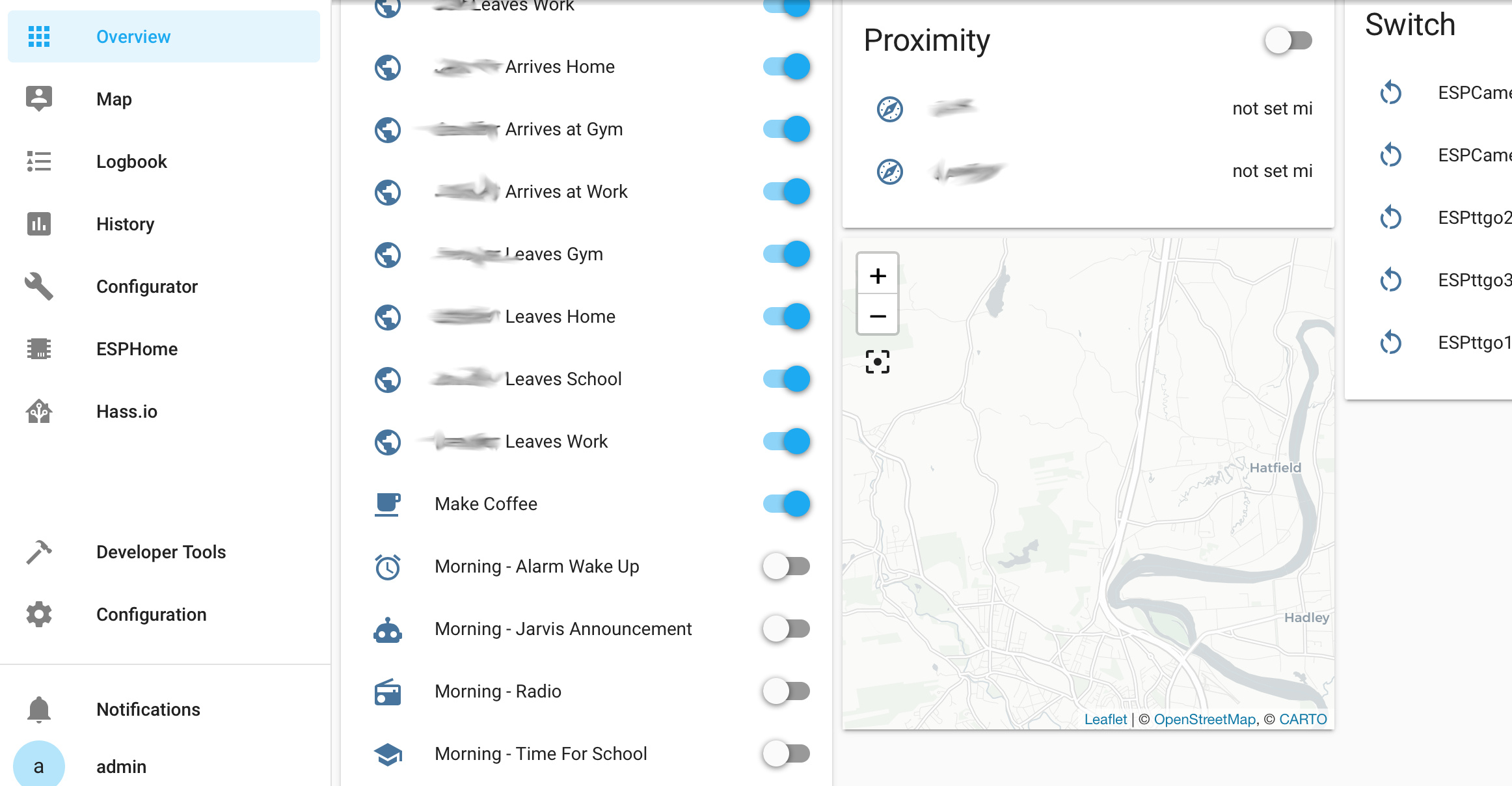Open the Configurator wrench icon
Screen dimensions: 1512x786
[40, 286]
